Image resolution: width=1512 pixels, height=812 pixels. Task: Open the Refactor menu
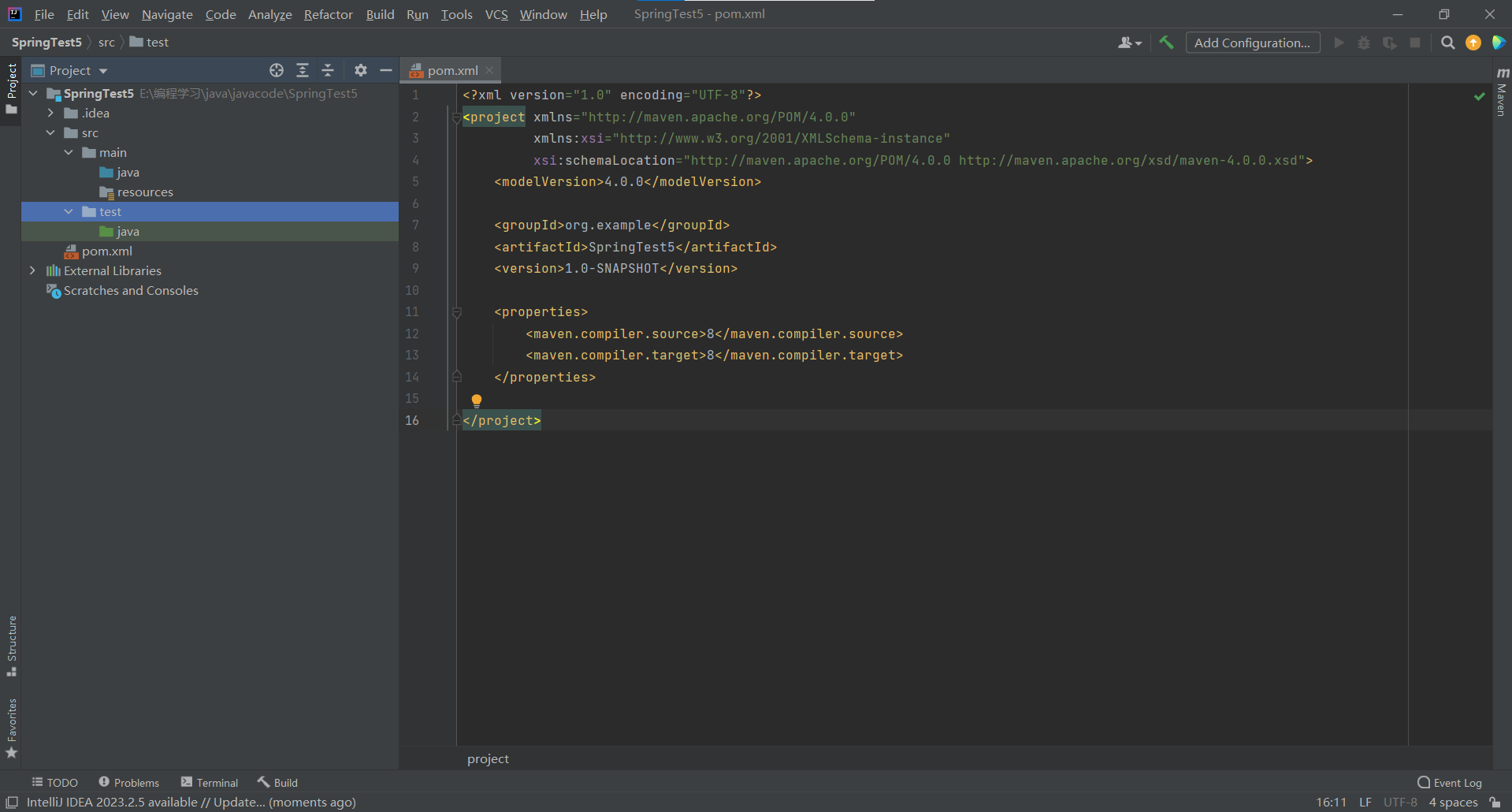point(328,14)
